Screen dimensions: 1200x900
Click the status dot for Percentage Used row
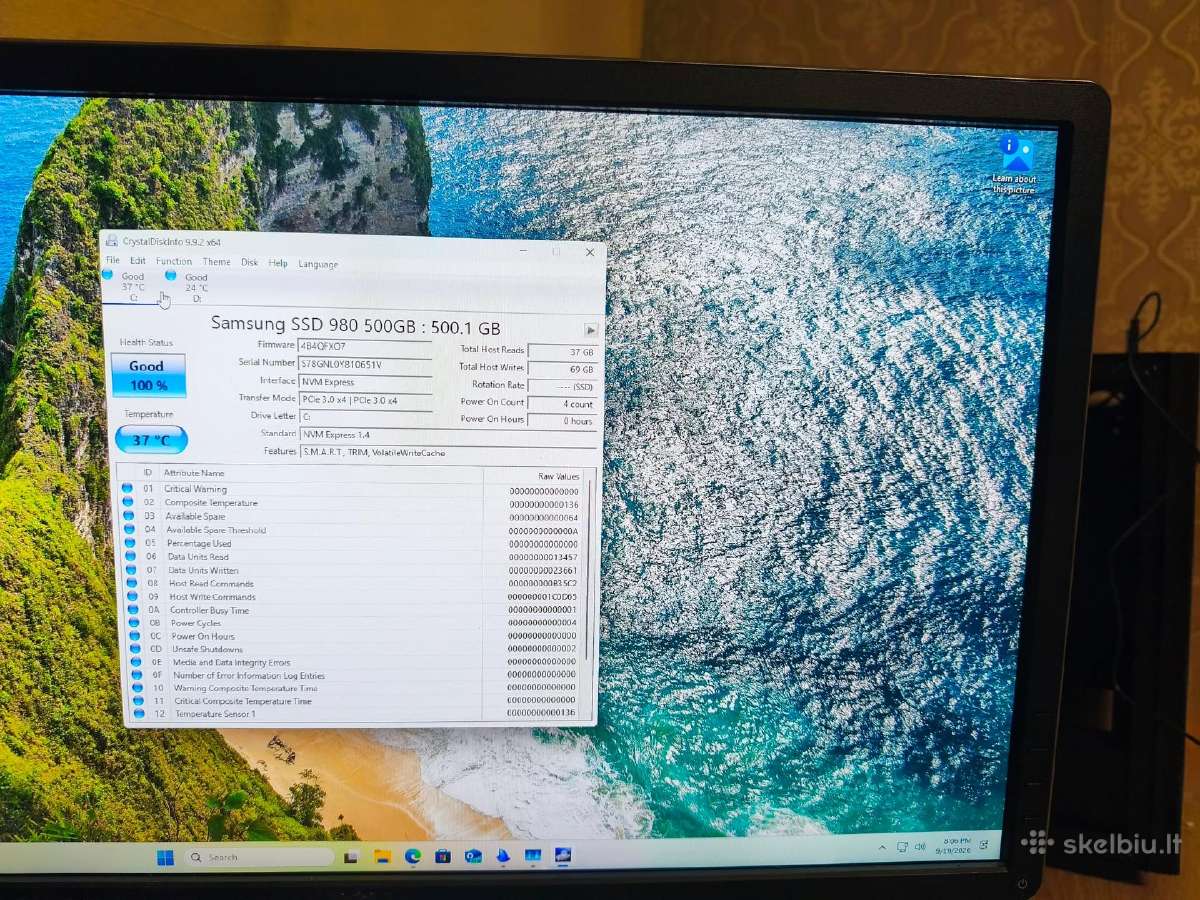128,543
